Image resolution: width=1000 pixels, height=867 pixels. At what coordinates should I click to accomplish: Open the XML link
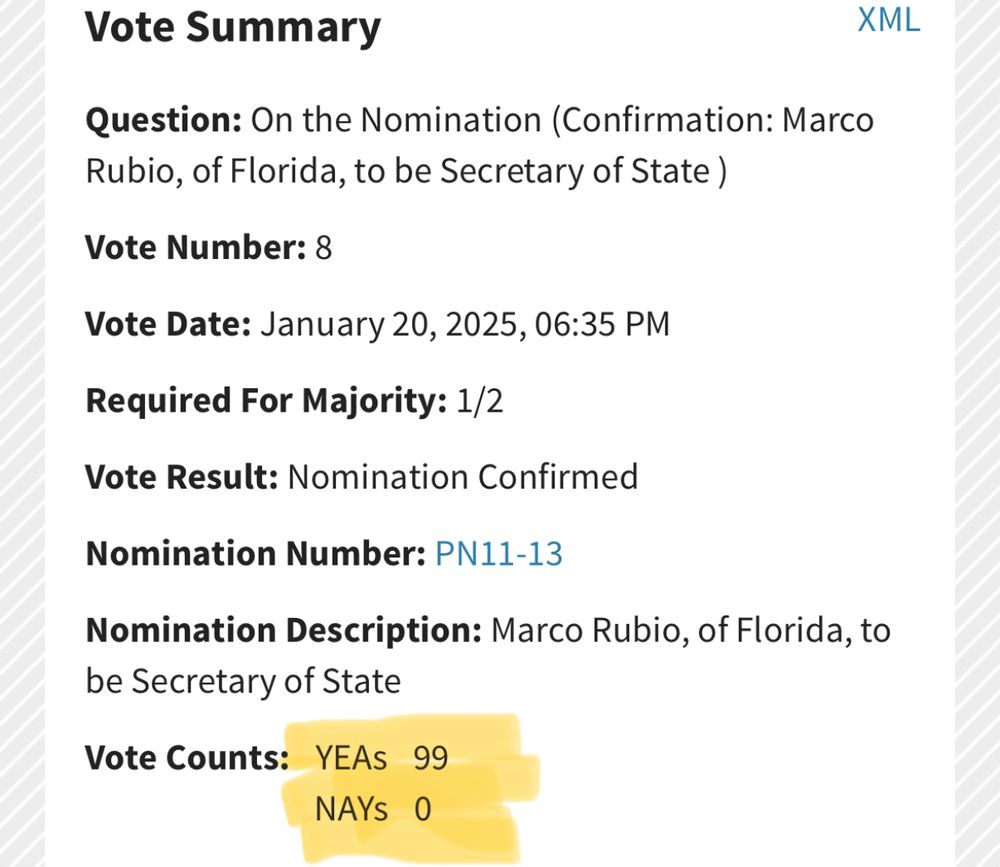click(888, 20)
